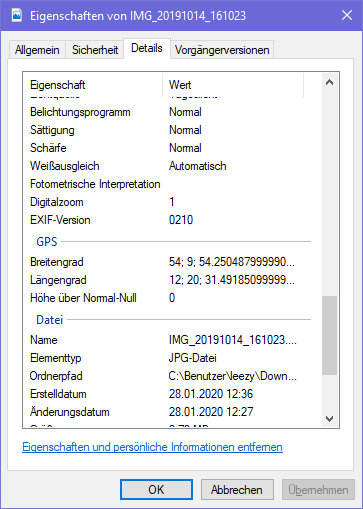Click the Abbrechen button
363x509 pixels.
[x=237, y=490]
